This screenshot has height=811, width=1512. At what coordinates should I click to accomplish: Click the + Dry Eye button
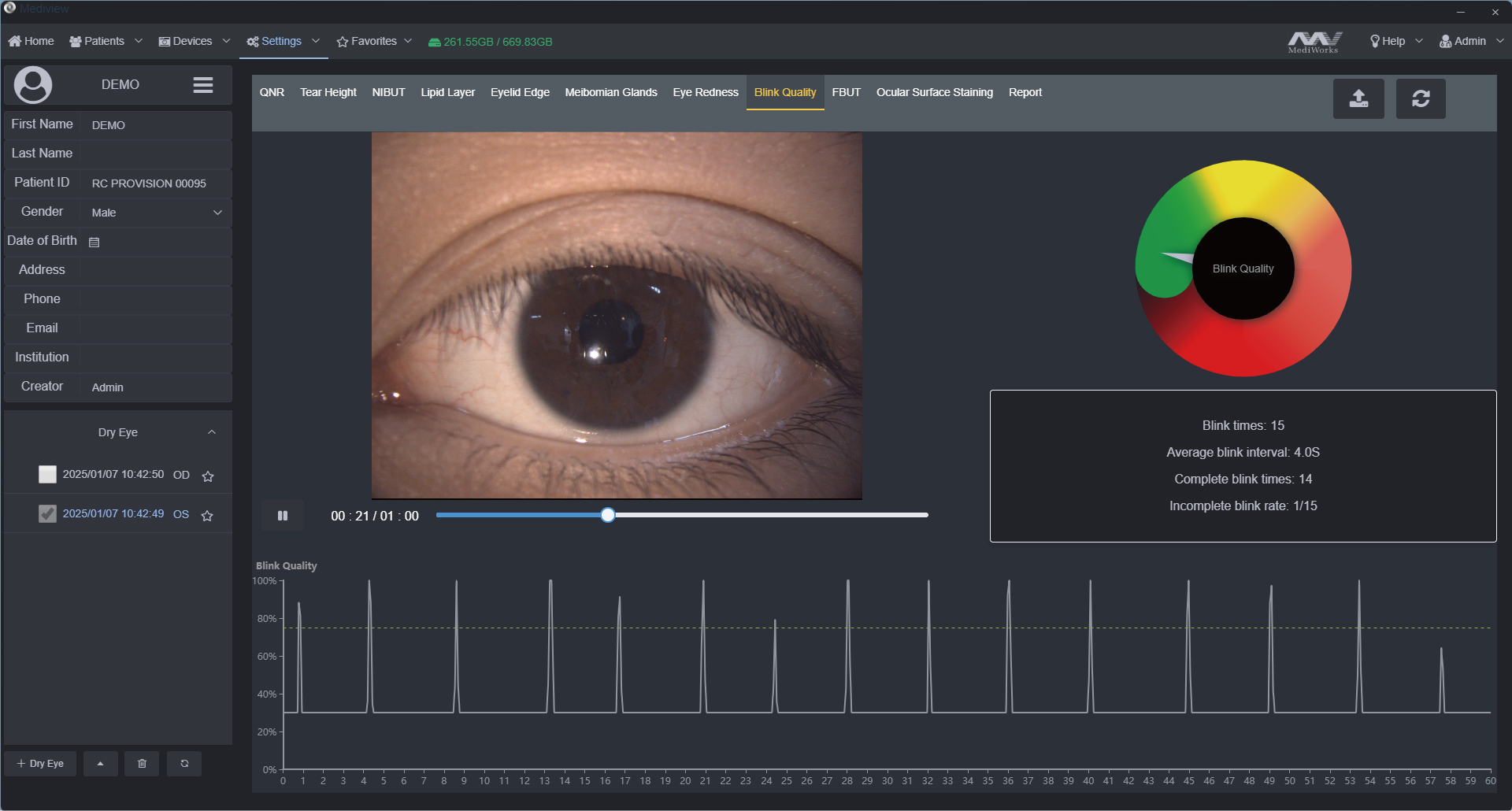coord(40,764)
